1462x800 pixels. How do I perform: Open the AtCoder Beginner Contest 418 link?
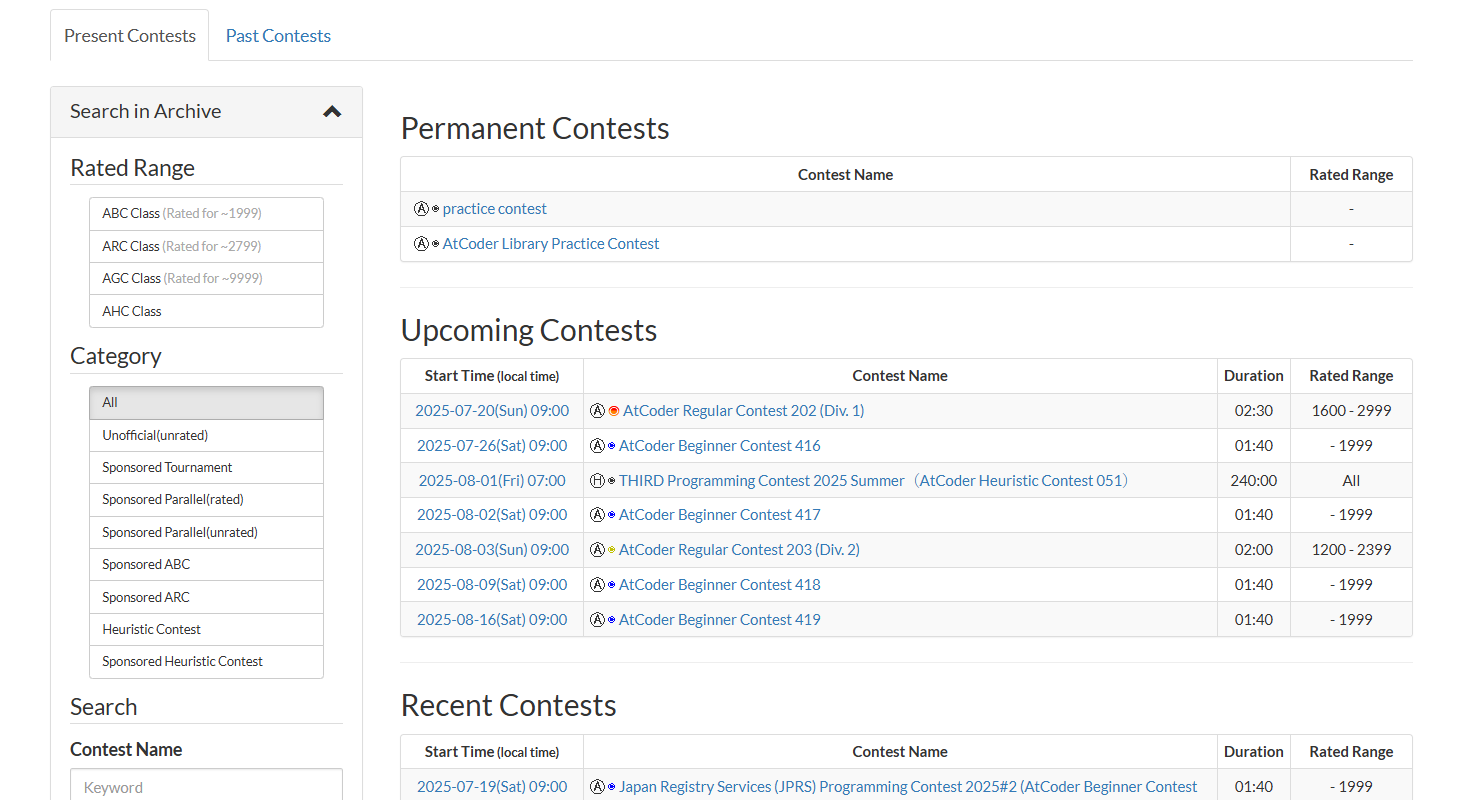tap(719, 585)
